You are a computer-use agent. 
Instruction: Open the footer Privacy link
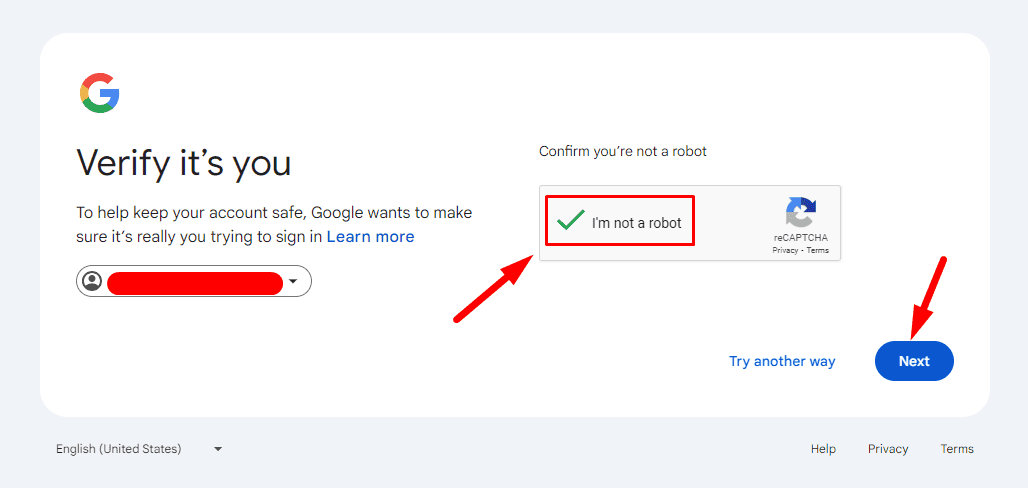point(888,449)
